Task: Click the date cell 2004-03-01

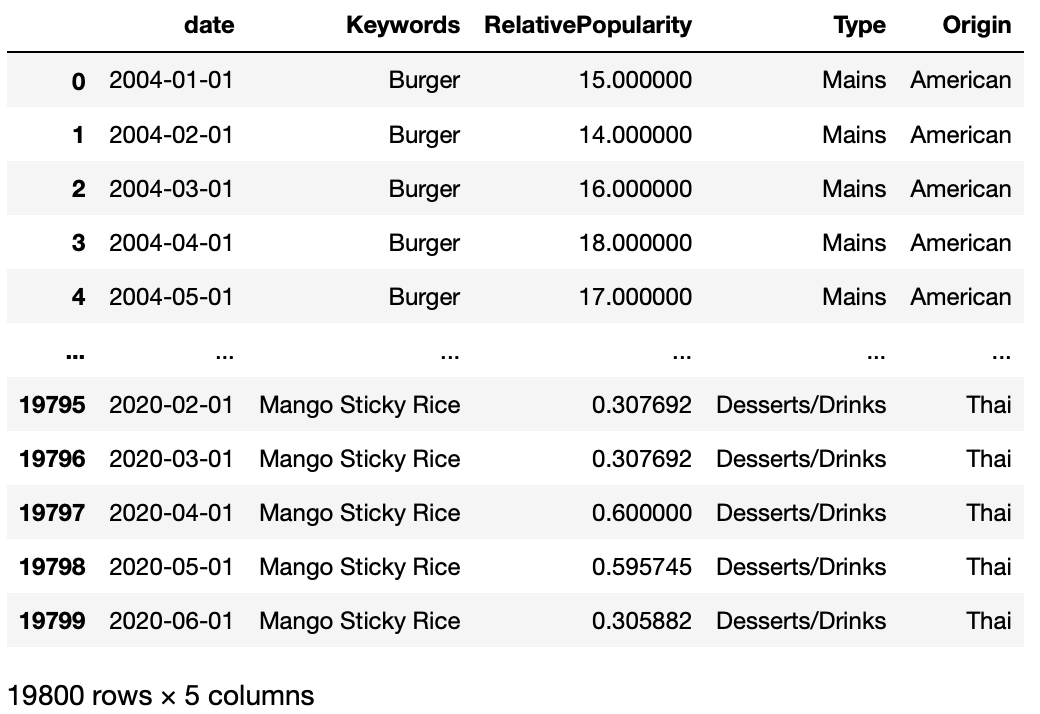Action: click(171, 189)
